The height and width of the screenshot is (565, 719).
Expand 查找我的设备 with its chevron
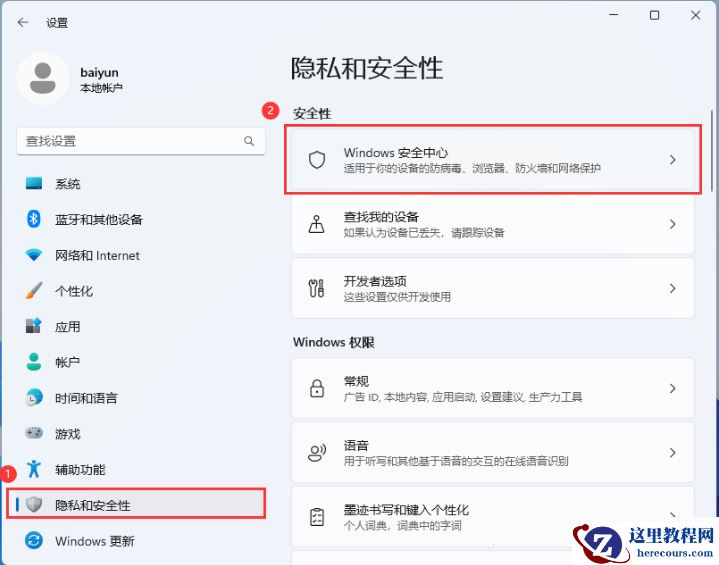coord(672,224)
